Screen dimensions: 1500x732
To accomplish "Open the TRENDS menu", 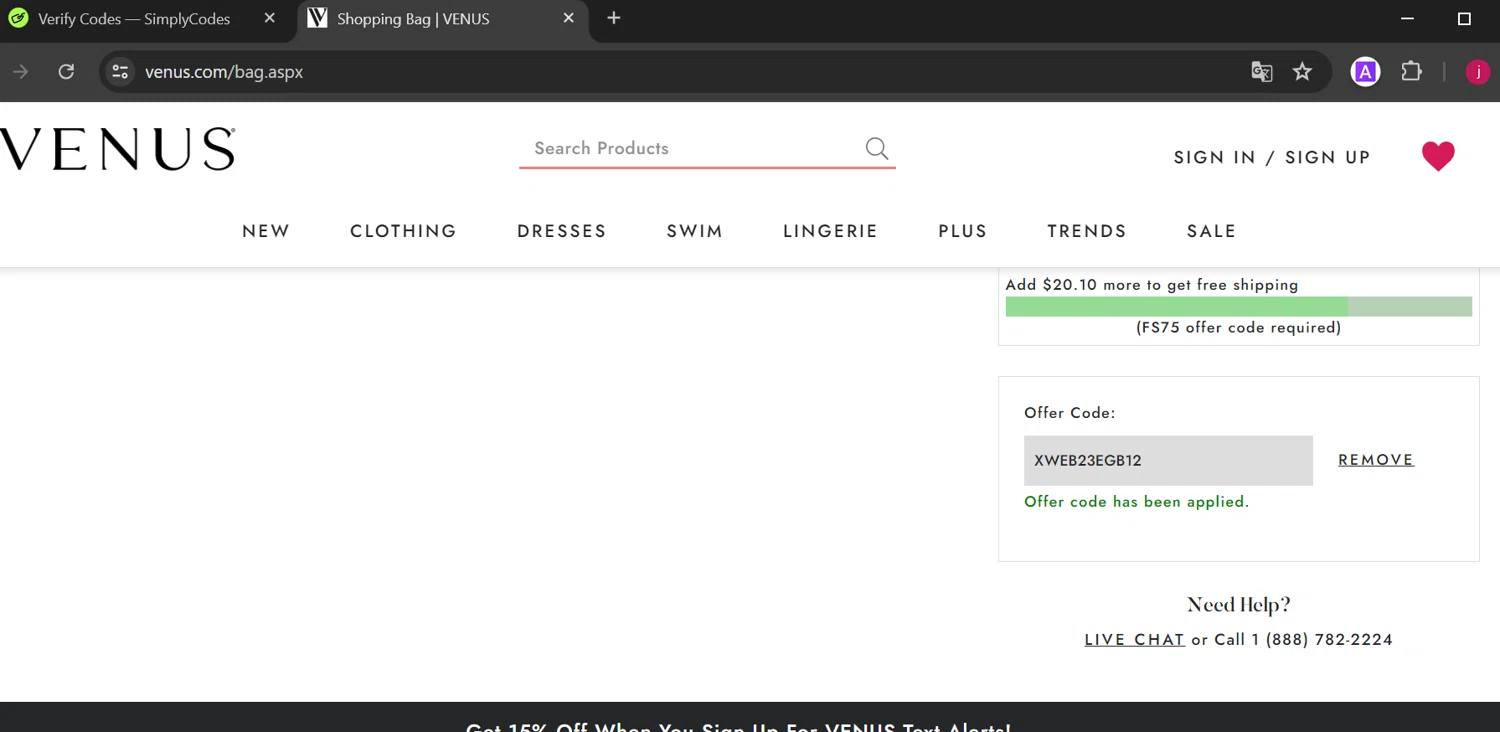I will pyautogui.click(x=1087, y=231).
